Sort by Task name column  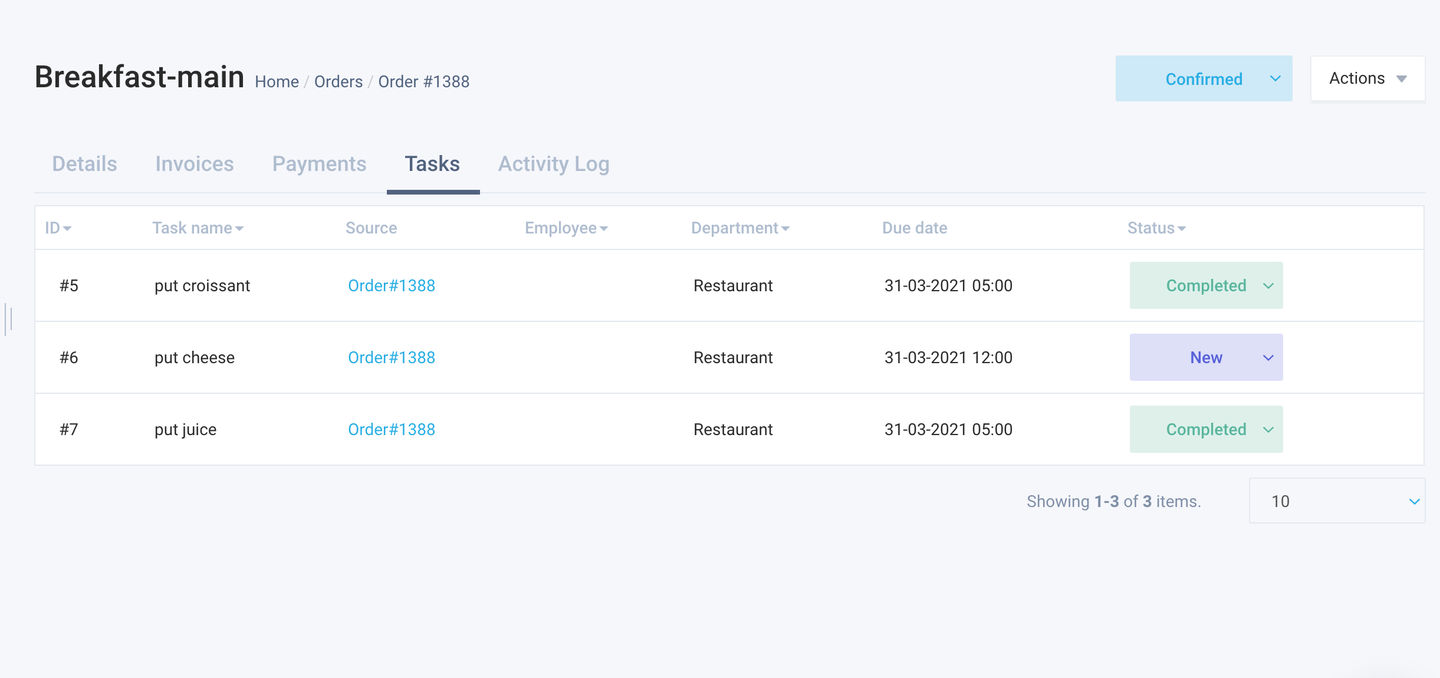tap(198, 228)
